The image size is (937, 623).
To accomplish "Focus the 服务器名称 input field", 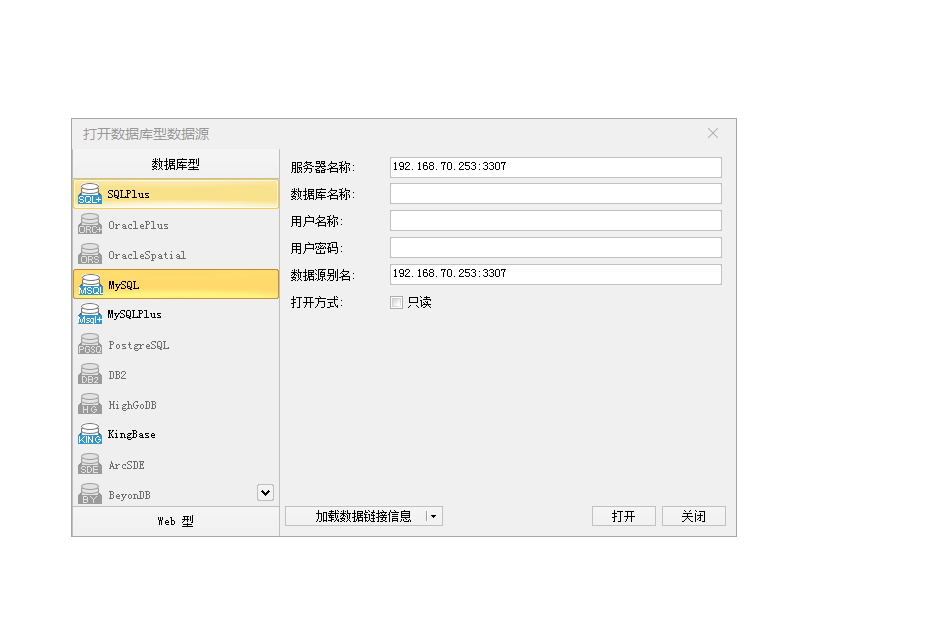I will click(x=556, y=167).
